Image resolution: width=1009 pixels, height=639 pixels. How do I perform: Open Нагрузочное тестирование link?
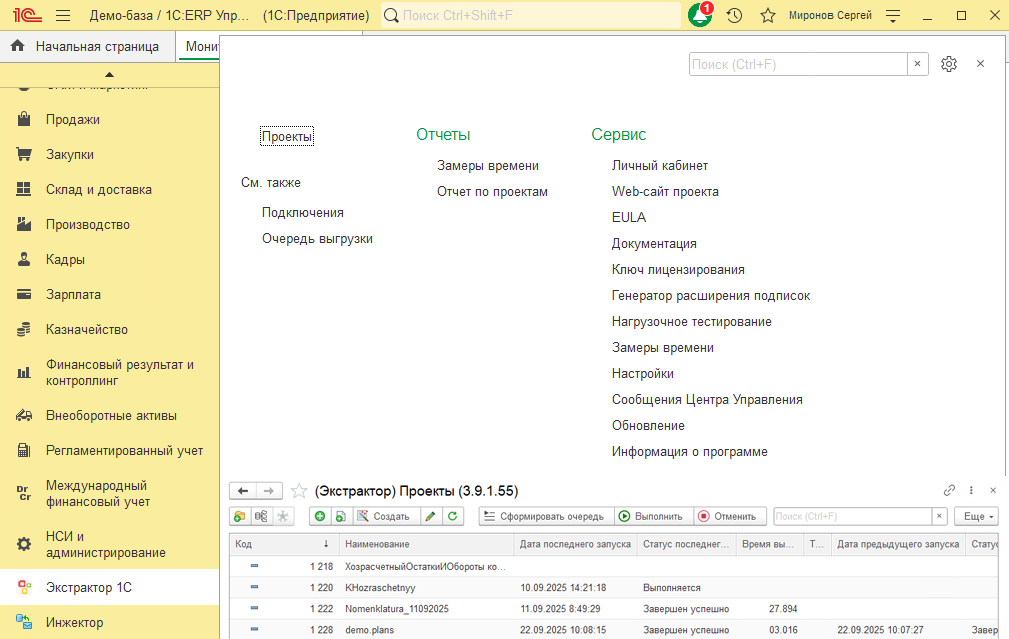tap(691, 322)
